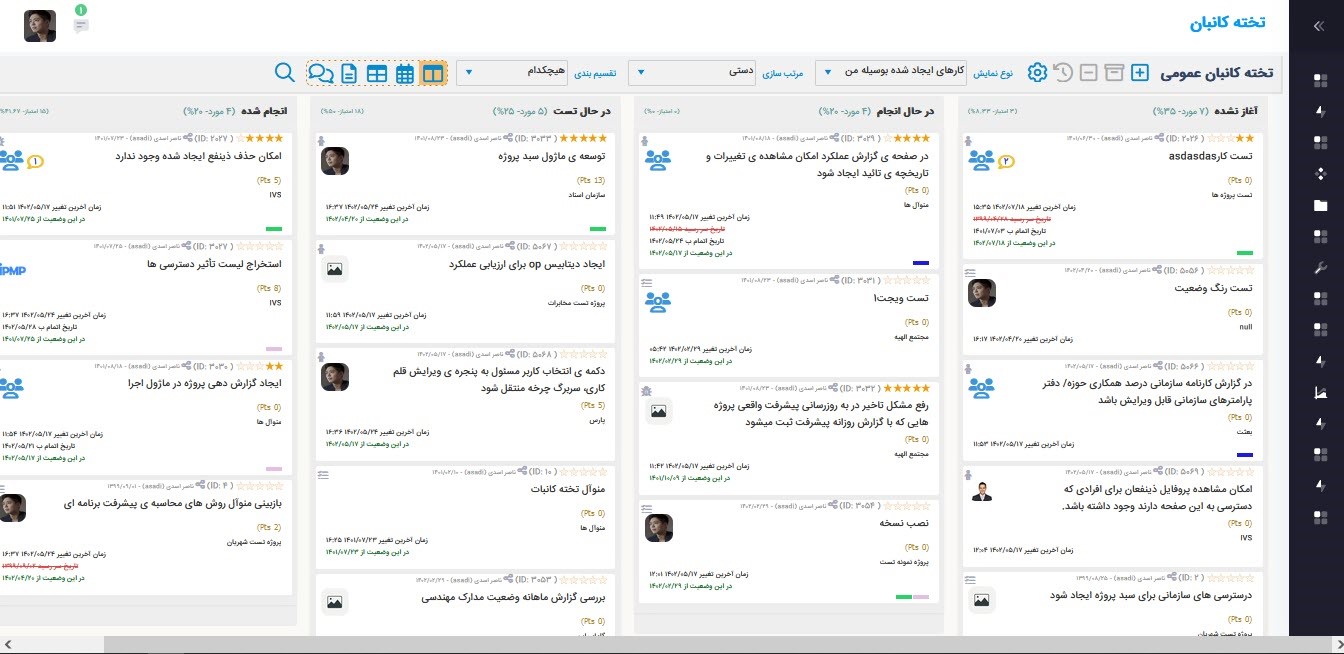The height and width of the screenshot is (654, 1344).
Task: Open the wrench tool in right sidebar
Action: click(1320, 268)
